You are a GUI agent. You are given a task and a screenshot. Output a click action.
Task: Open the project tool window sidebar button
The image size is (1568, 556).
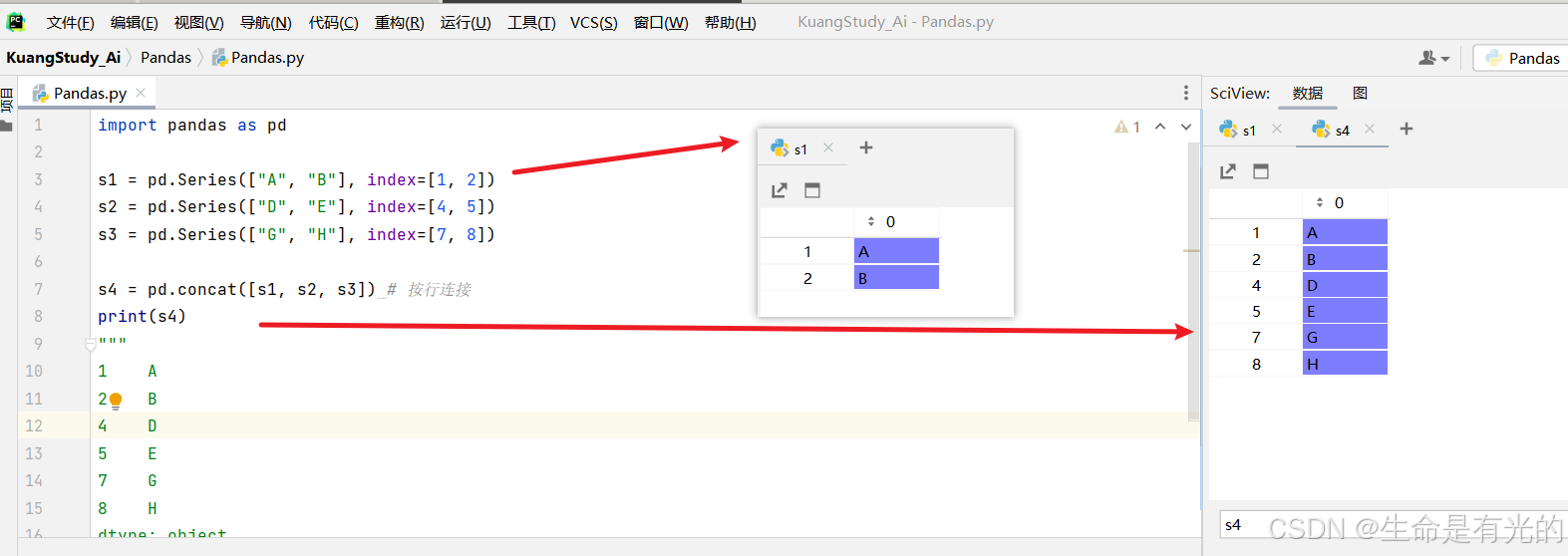click(x=7, y=98)
